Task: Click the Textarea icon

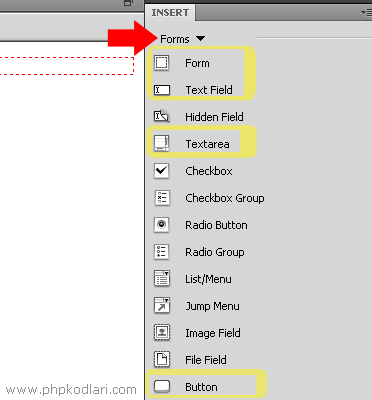Action: (162, 144)
